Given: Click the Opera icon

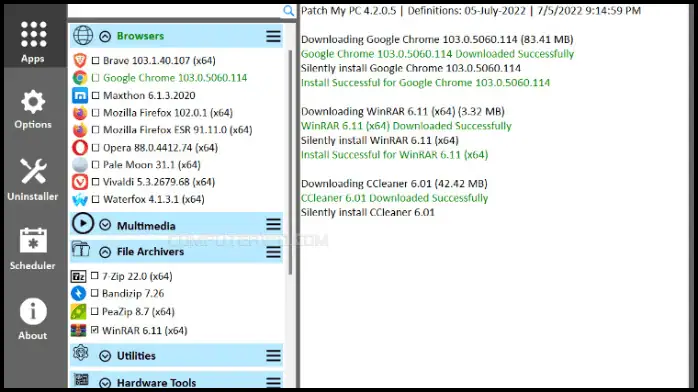Looking at the screenshot, I should coord(80,147).
